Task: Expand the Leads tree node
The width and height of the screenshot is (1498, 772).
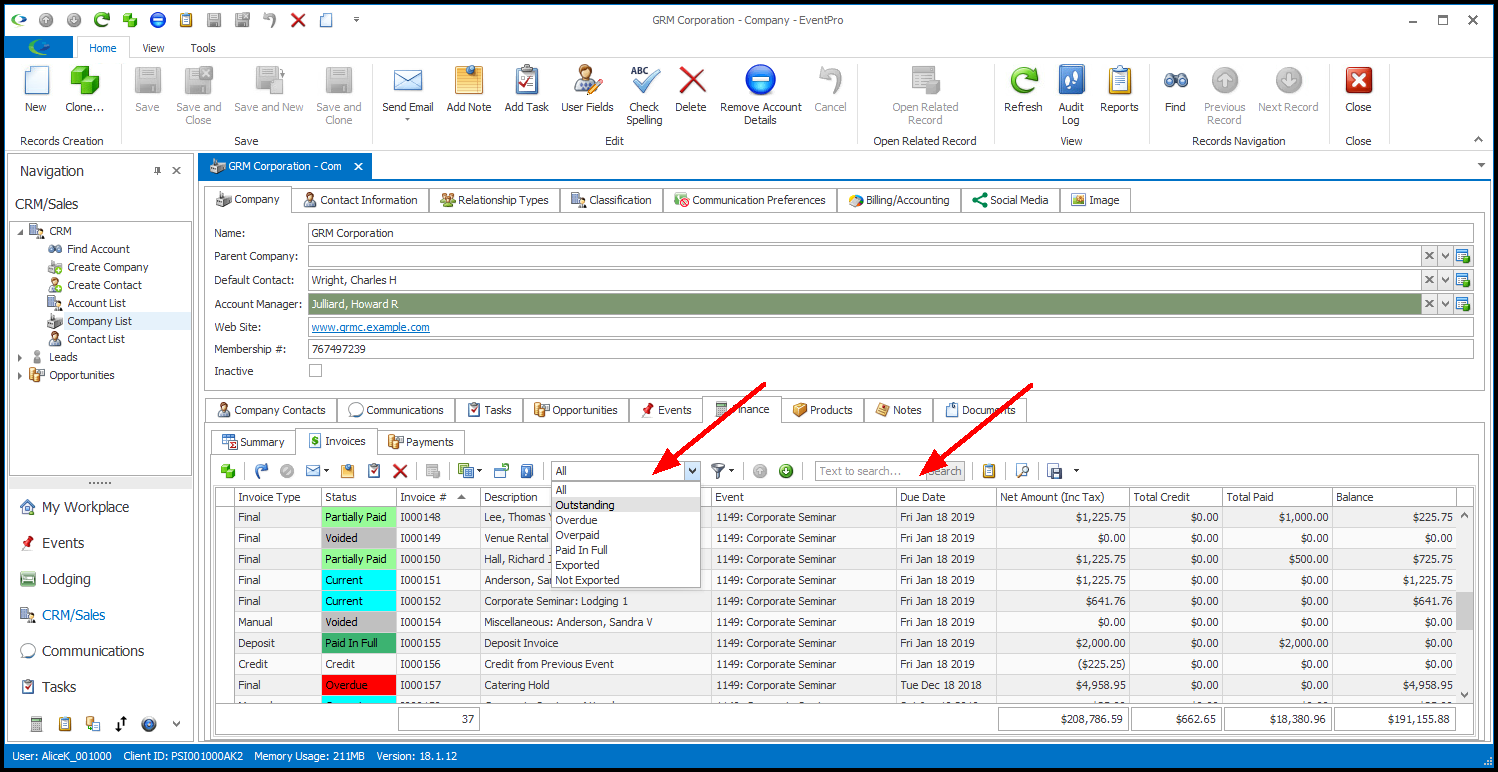Action: (x=20, y=357)
